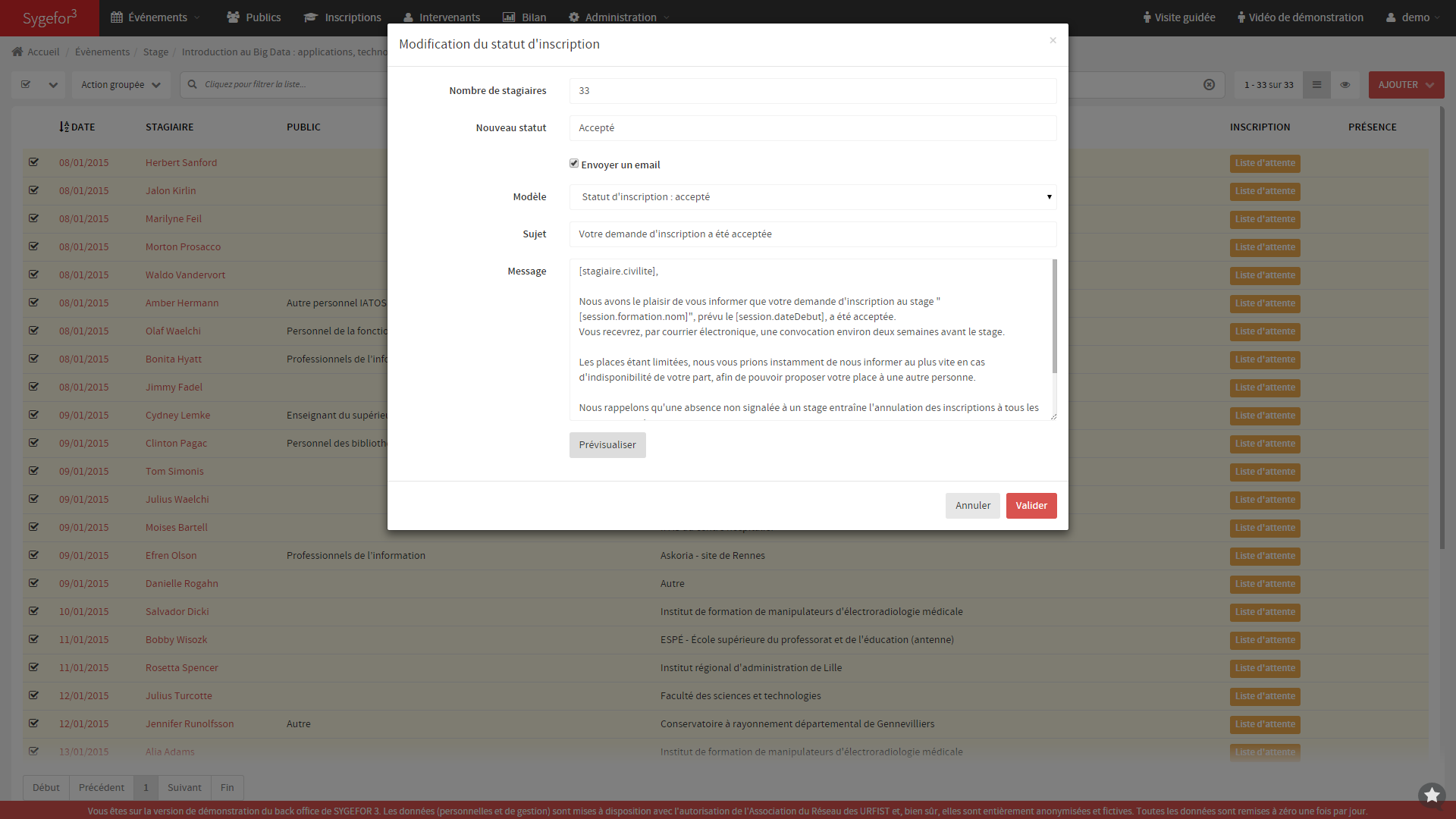
Task: Open the Action groupée dropdown
Action: point(121,85)
